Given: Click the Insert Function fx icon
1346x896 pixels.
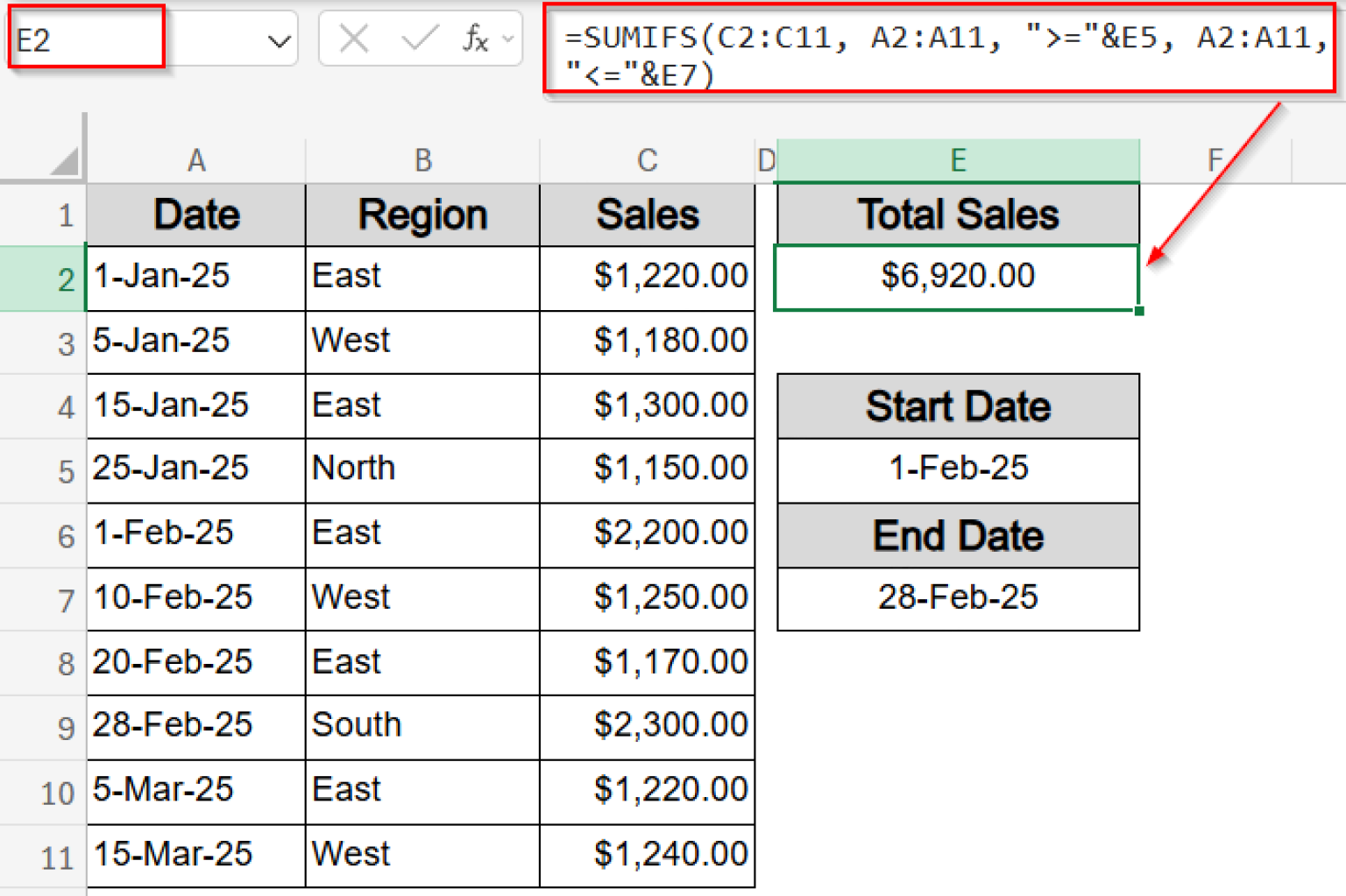Looking at the screenshot, I should coord(475,39).
